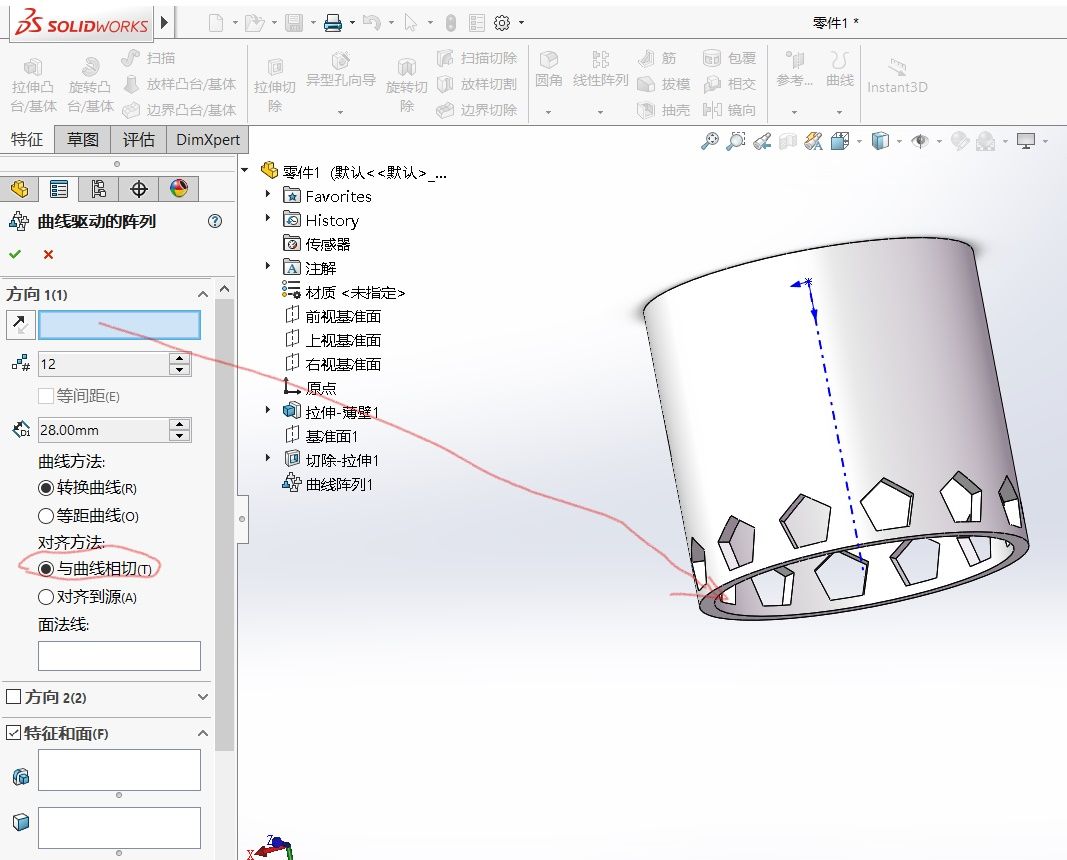Viewport: 1067px width, 860px height.
Task: Cancel the curve pattern with red X
Action: (48, 254)
